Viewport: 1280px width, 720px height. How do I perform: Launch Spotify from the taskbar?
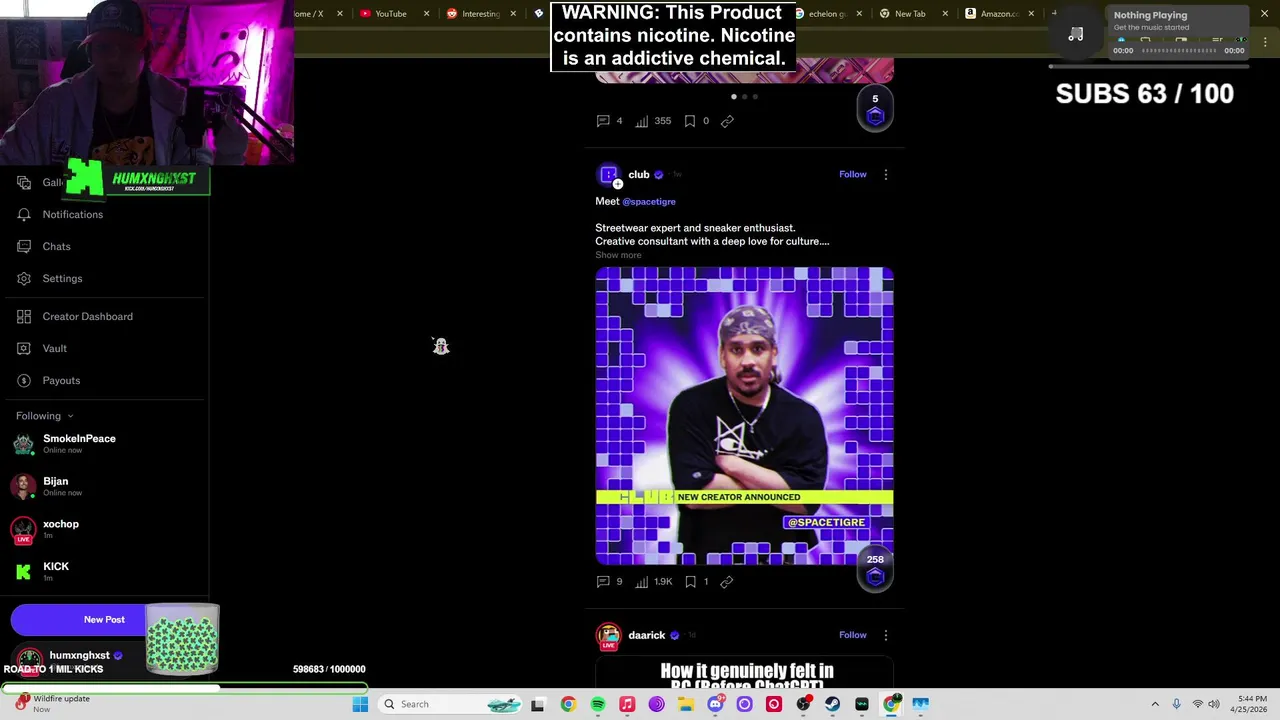pos(598,704)
